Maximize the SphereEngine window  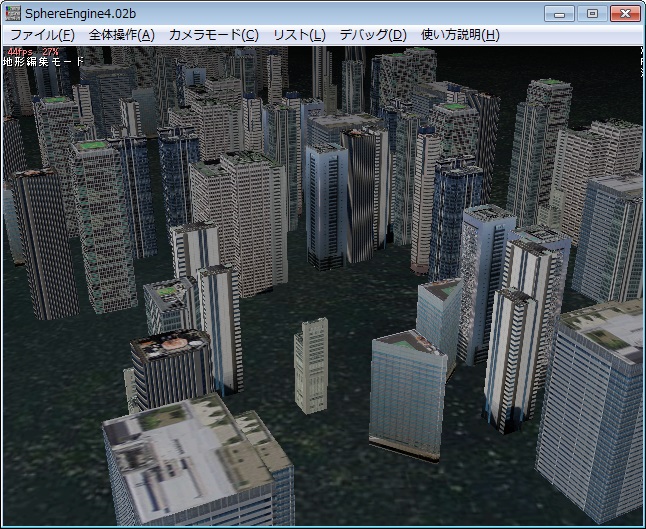click(x=592, y=13)
